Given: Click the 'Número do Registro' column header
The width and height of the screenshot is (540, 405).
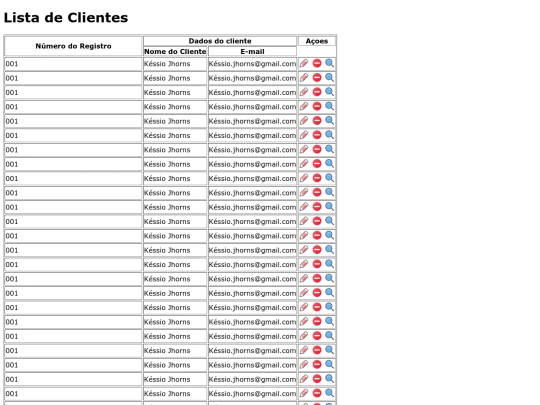Looking at the screenshot, I should tap(73, 46).
